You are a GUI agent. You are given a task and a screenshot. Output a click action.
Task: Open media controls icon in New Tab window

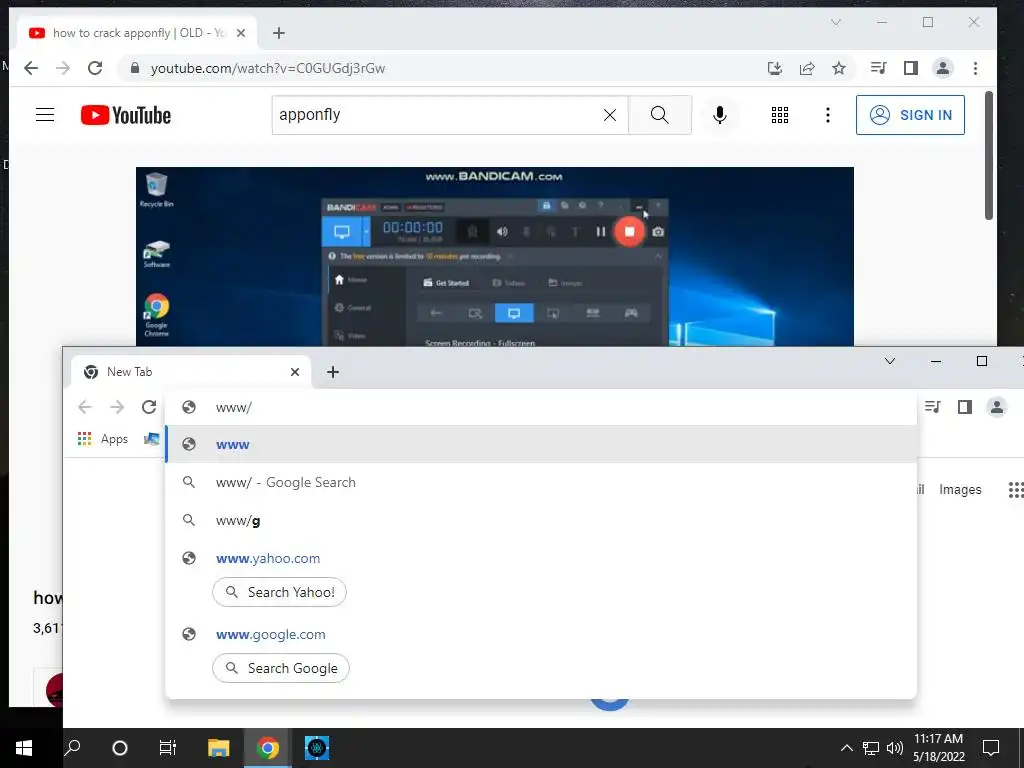(933, 407)
